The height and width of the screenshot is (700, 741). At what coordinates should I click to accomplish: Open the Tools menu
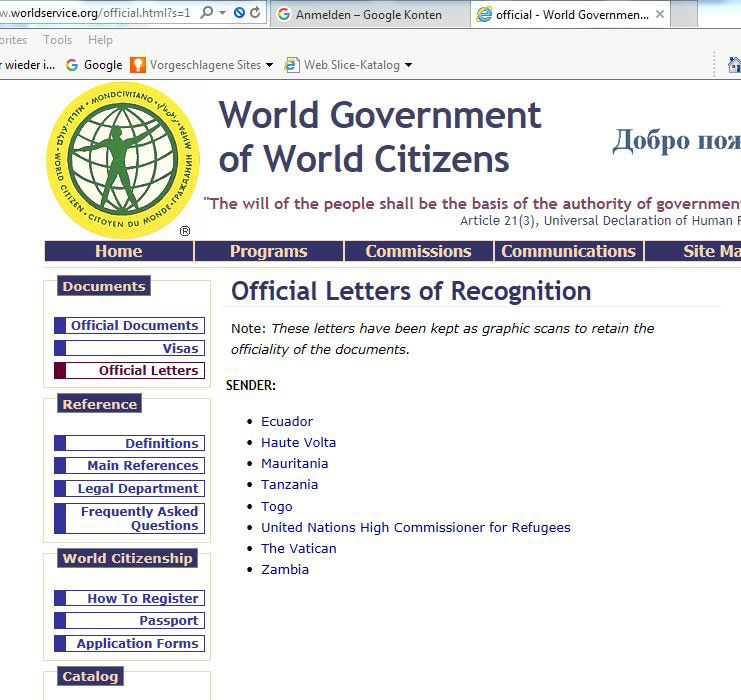click(58, 40)
